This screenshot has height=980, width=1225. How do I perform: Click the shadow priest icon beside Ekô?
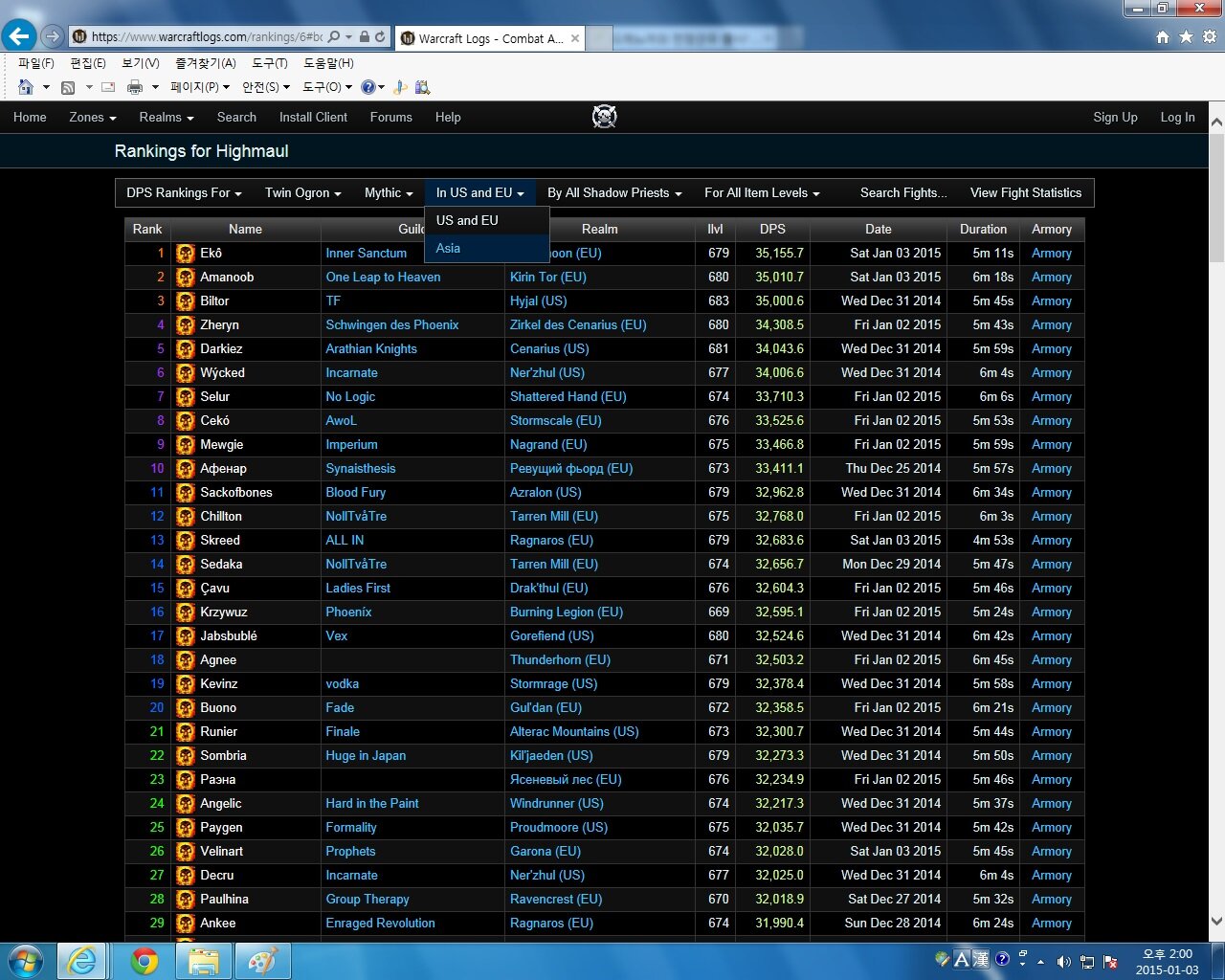click(186, 254)
